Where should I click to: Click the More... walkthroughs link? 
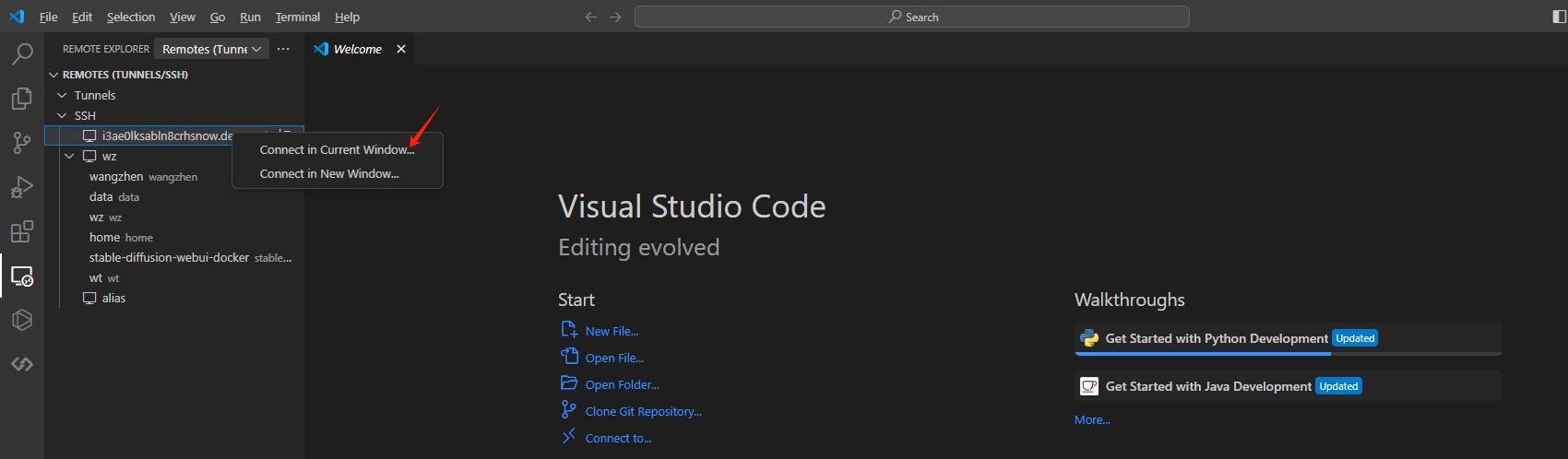(1092, 419)
